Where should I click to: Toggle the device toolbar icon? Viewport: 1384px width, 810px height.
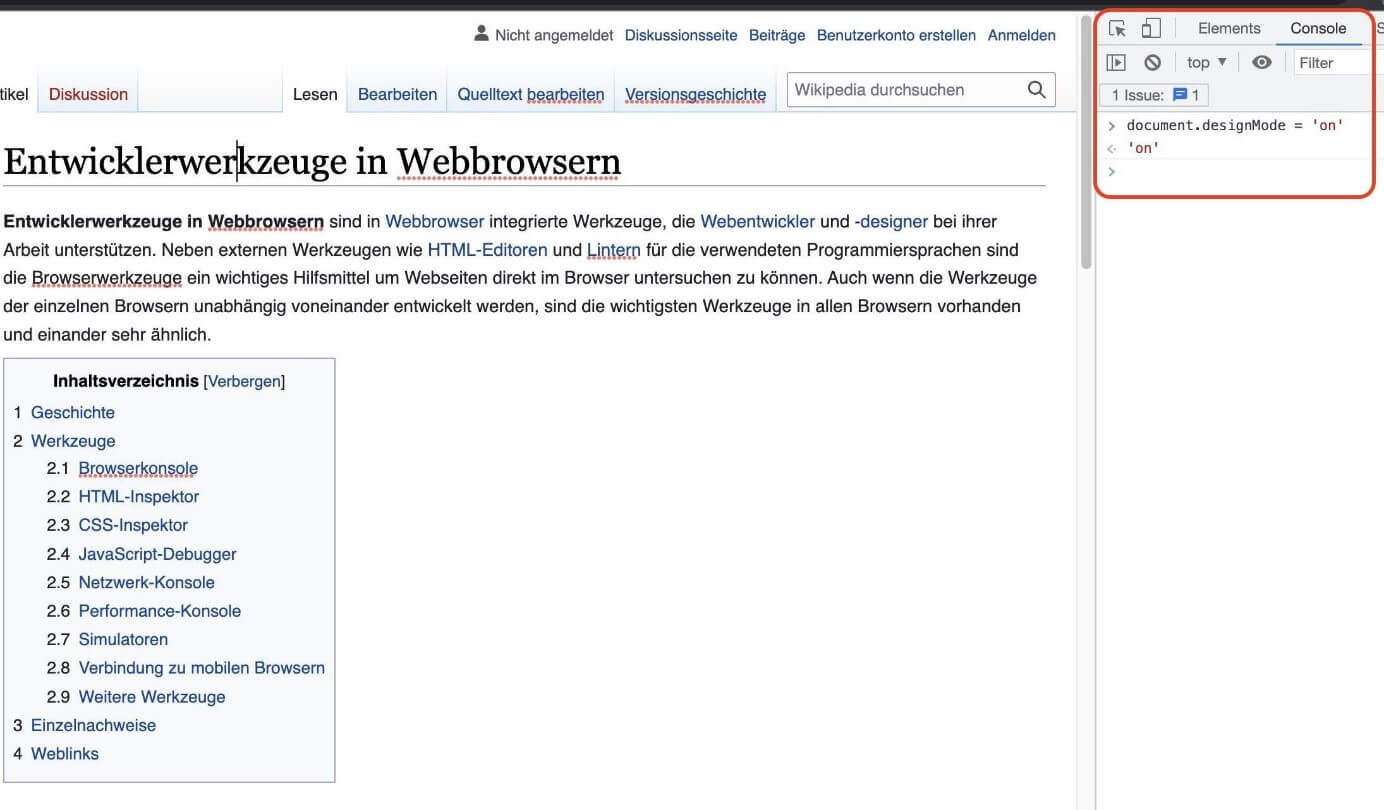1151,29
